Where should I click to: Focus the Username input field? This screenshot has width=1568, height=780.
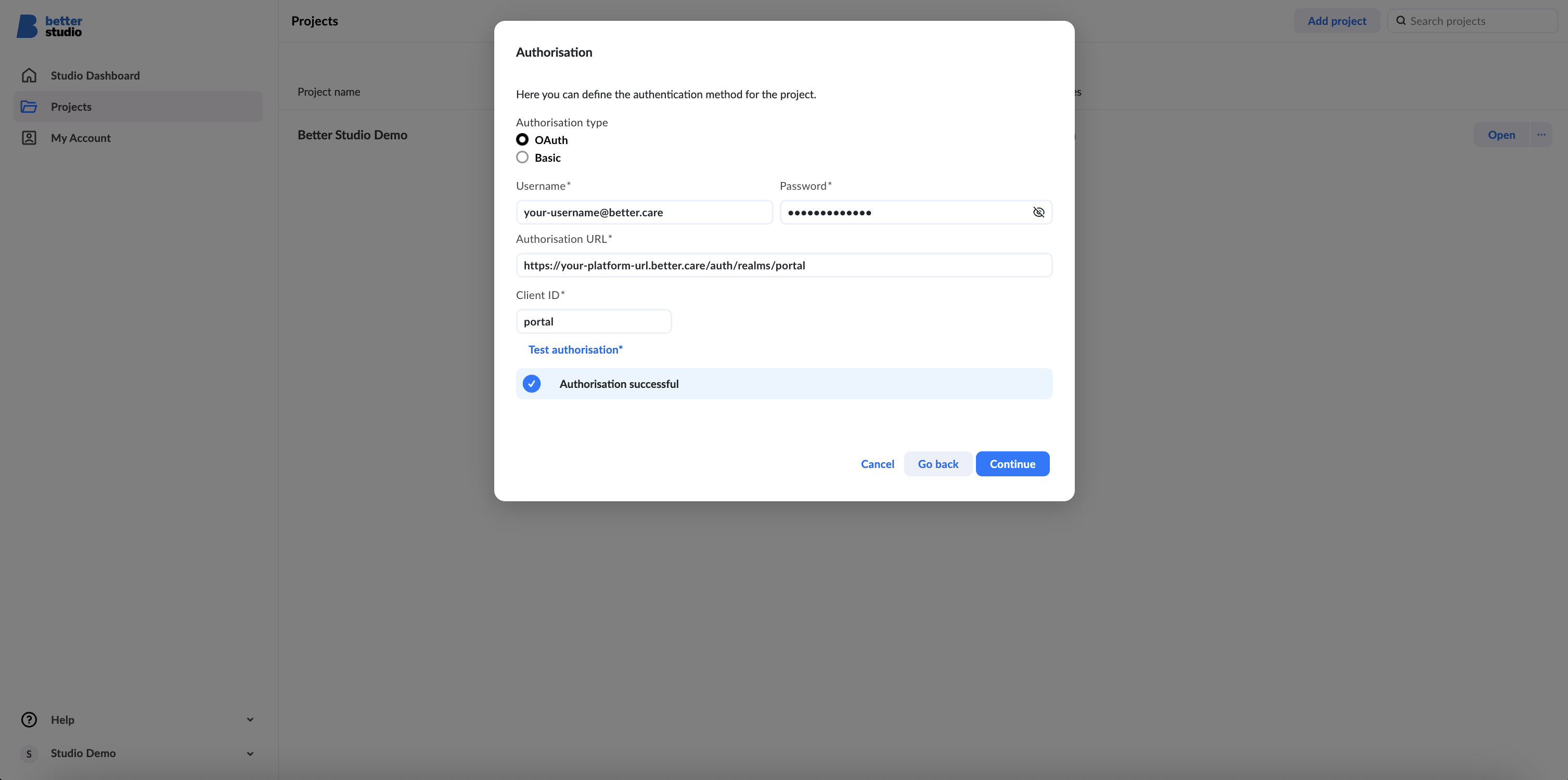pos(644,212)
